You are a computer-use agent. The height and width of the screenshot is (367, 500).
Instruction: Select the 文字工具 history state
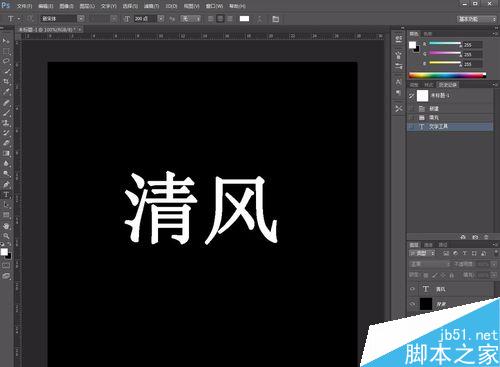[x=450, y=126]
